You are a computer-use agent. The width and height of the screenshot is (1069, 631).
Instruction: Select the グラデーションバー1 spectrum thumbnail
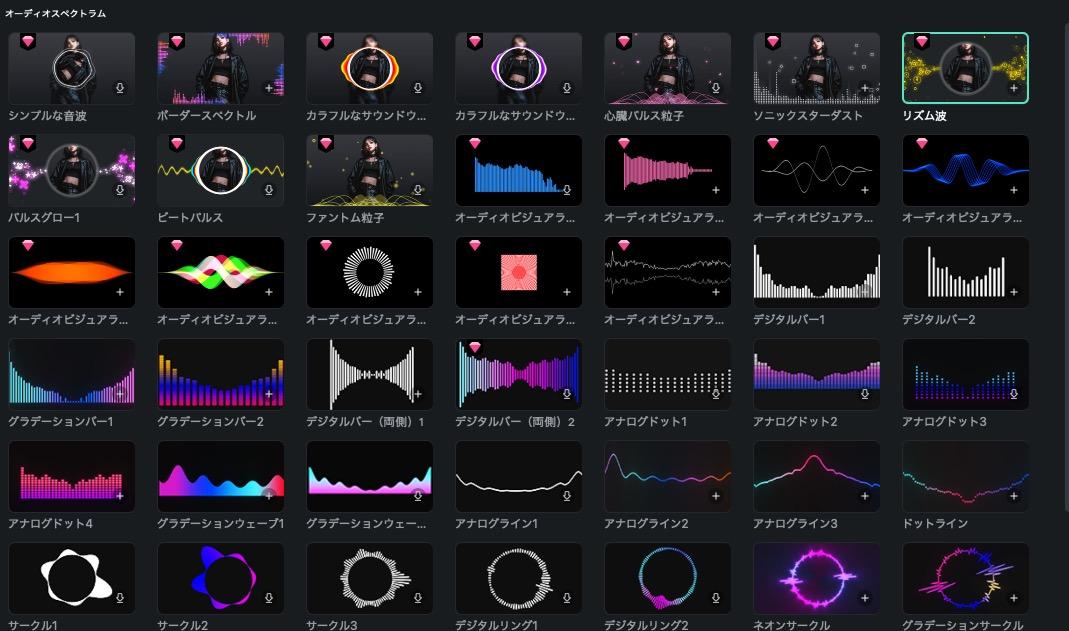[71, 374]
